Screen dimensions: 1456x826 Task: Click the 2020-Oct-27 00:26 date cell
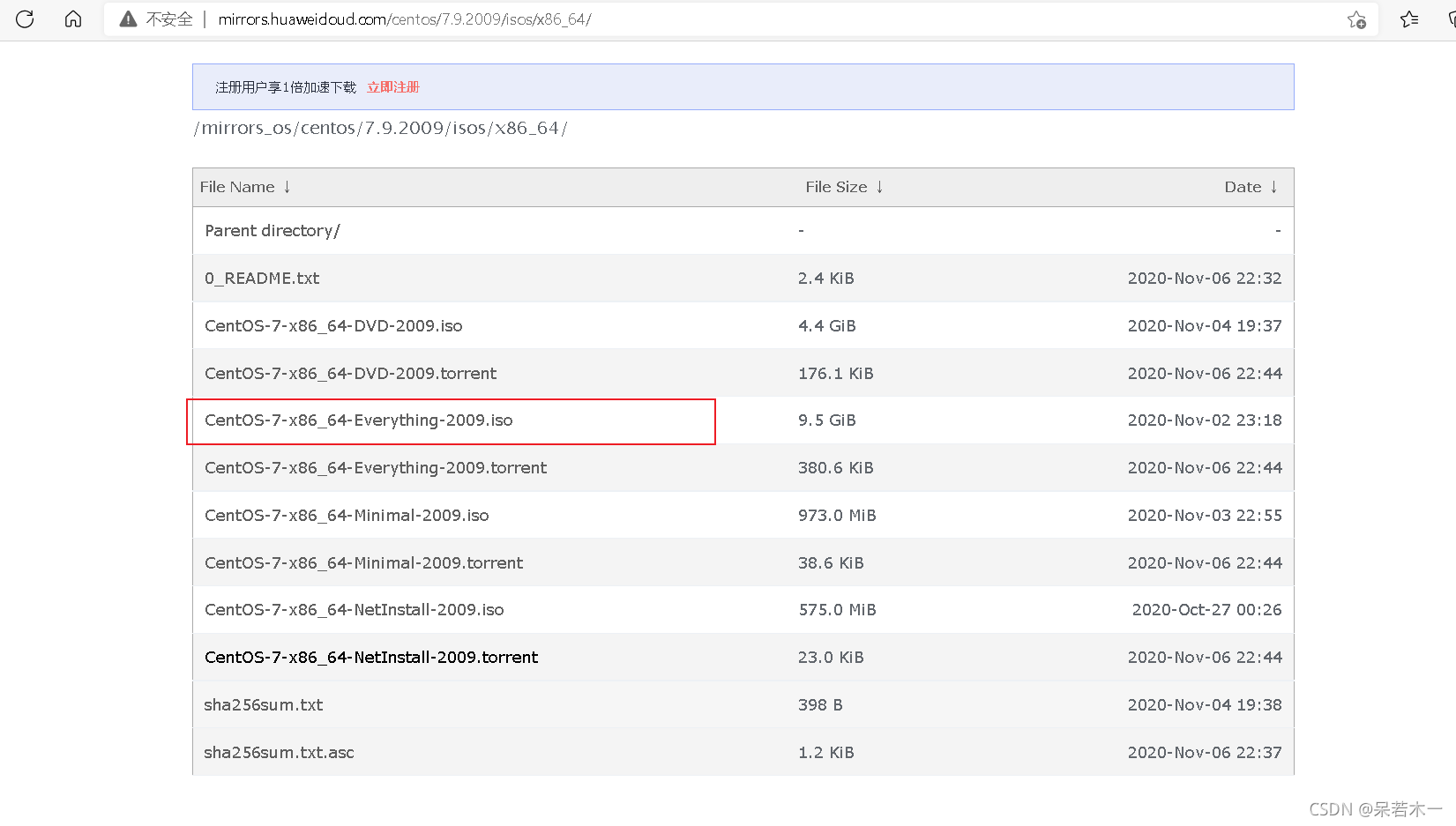click(x=1206, y=610)
